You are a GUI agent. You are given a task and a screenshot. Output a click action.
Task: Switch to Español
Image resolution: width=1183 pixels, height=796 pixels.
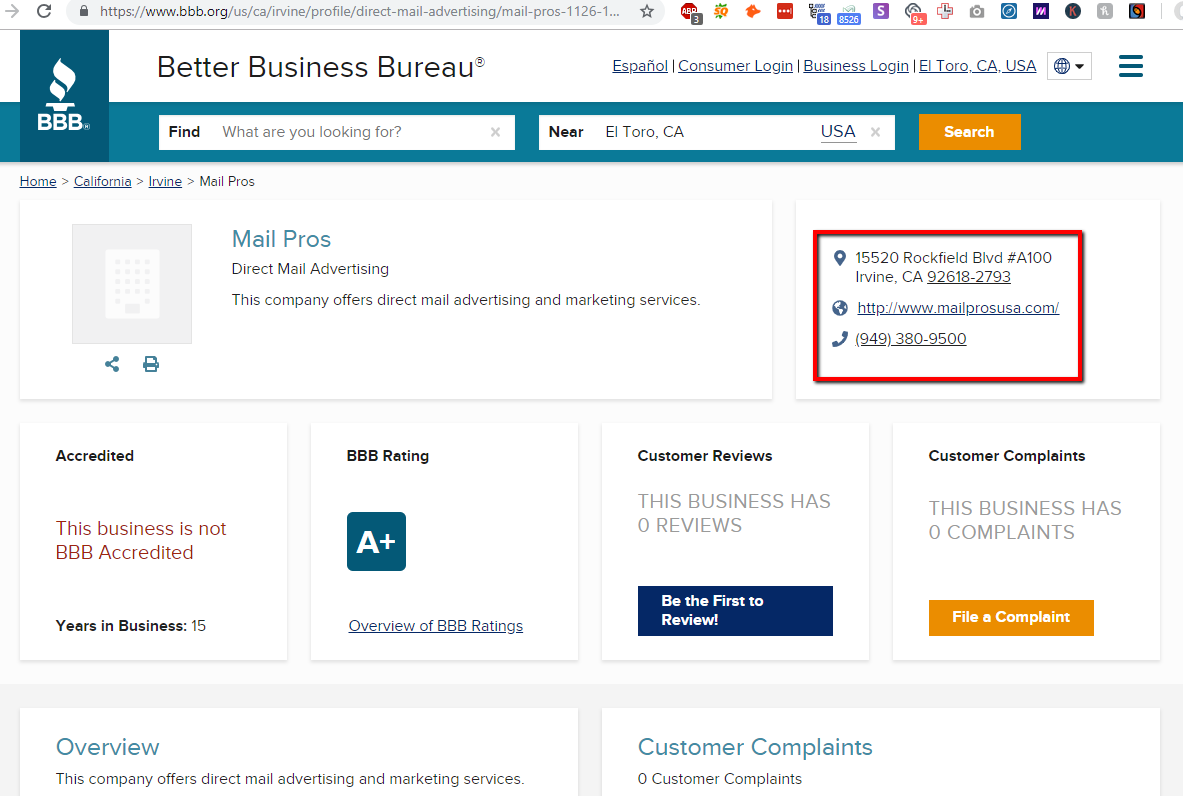click(x=640, y=66)
